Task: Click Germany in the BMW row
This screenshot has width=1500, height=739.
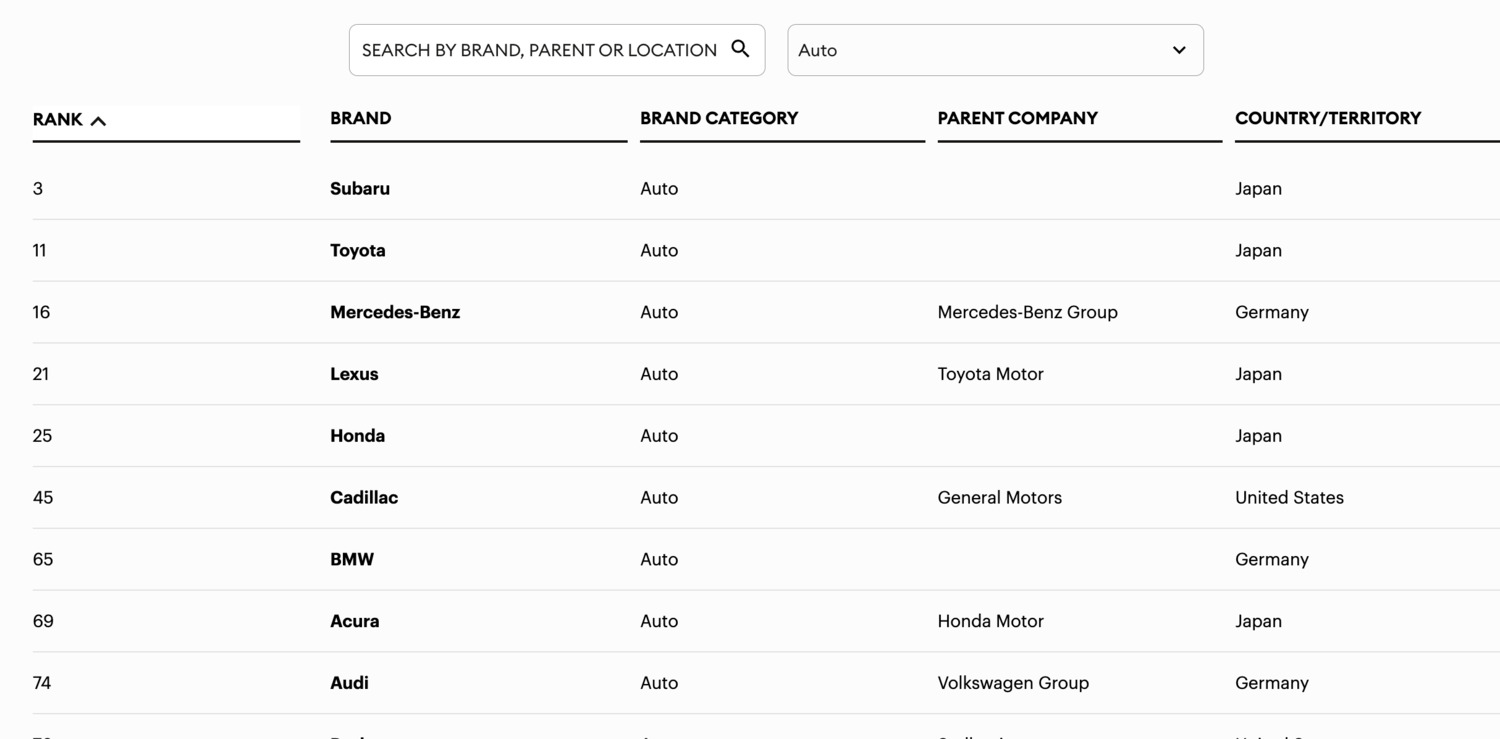Action: 1272,559
